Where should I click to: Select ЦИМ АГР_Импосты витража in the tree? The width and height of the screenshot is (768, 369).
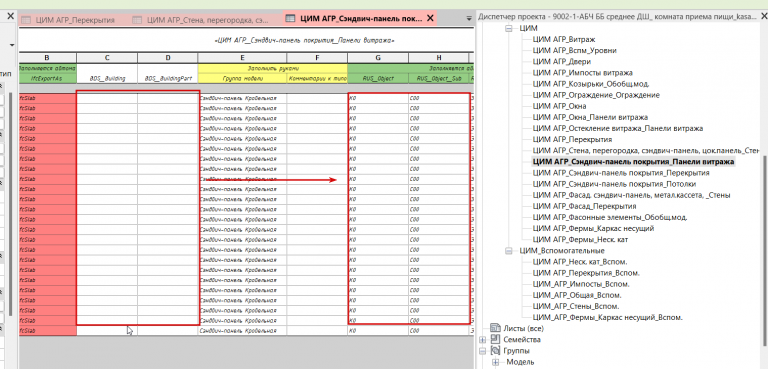click(582, 73)
